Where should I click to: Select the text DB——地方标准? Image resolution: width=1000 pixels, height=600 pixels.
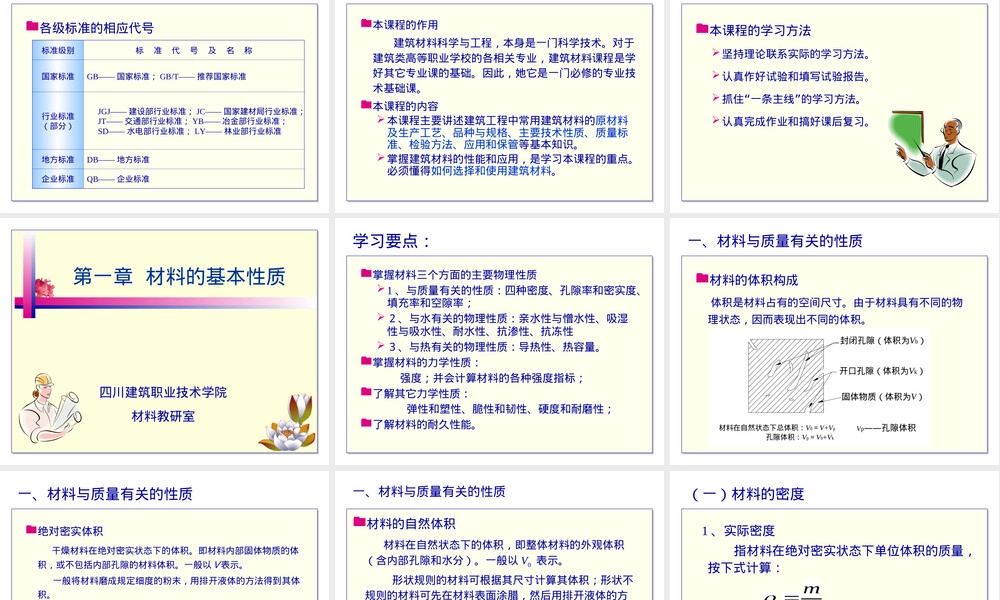(x=118, y=159)
